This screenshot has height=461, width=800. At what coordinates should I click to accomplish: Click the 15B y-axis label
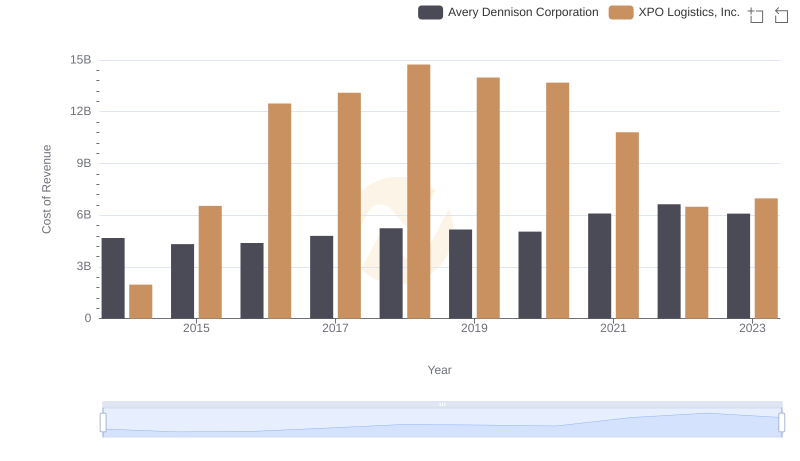pyautogui.click(x=81, y=60)
